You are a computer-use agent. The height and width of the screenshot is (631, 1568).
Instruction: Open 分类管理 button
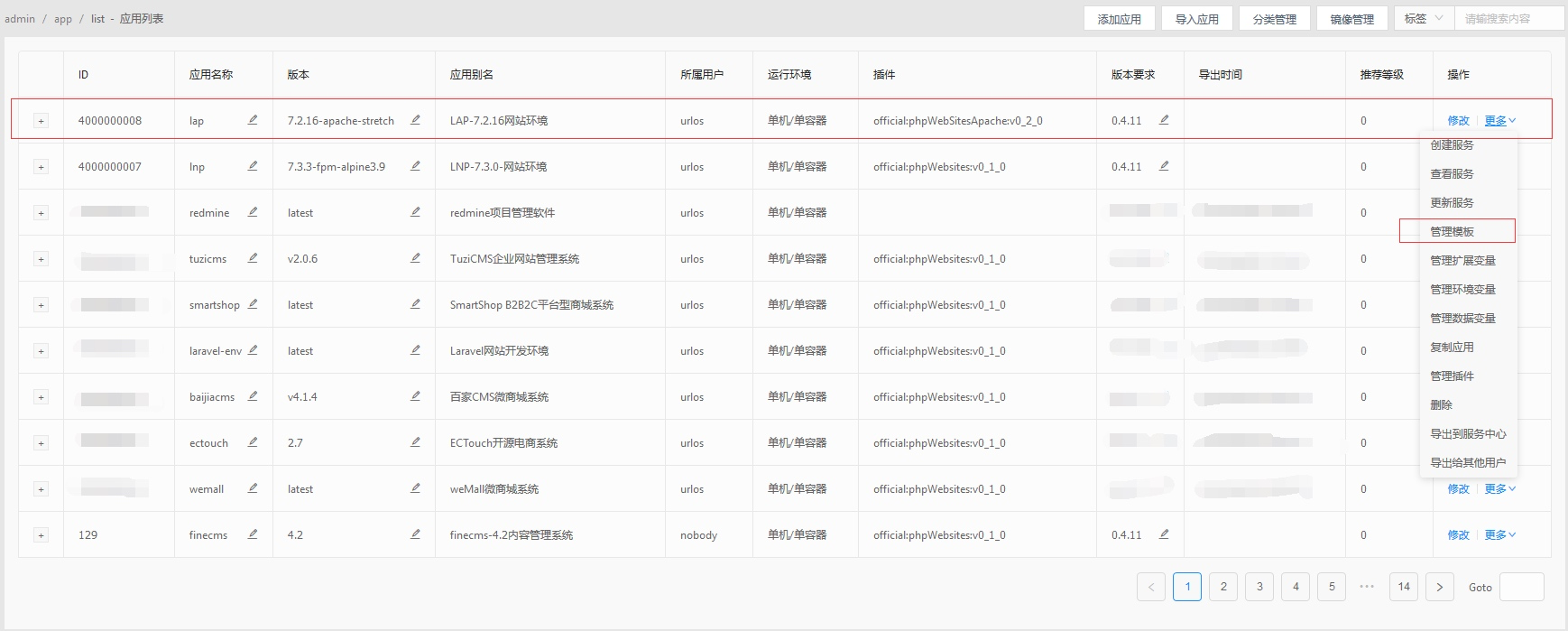point(1275,18)
